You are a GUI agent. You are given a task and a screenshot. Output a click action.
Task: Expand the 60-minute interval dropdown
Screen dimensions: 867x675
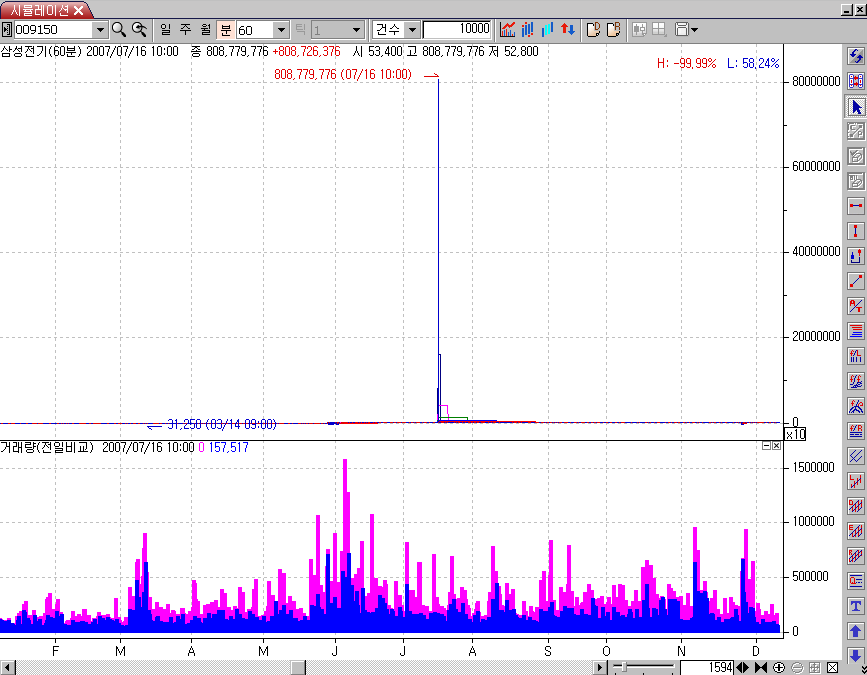tap(281, 30)
